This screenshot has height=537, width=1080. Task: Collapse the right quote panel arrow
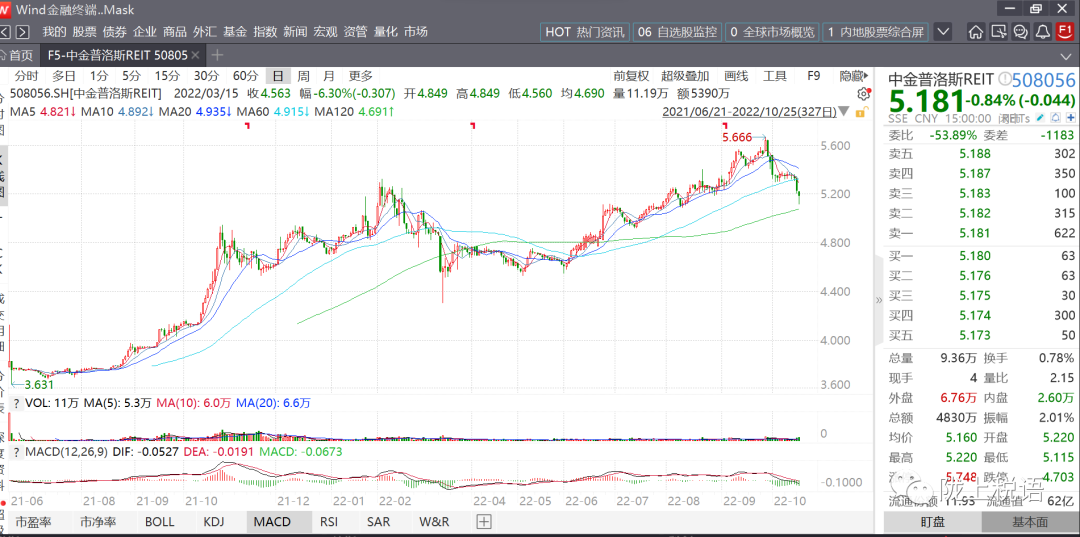[x=878, y=300]
